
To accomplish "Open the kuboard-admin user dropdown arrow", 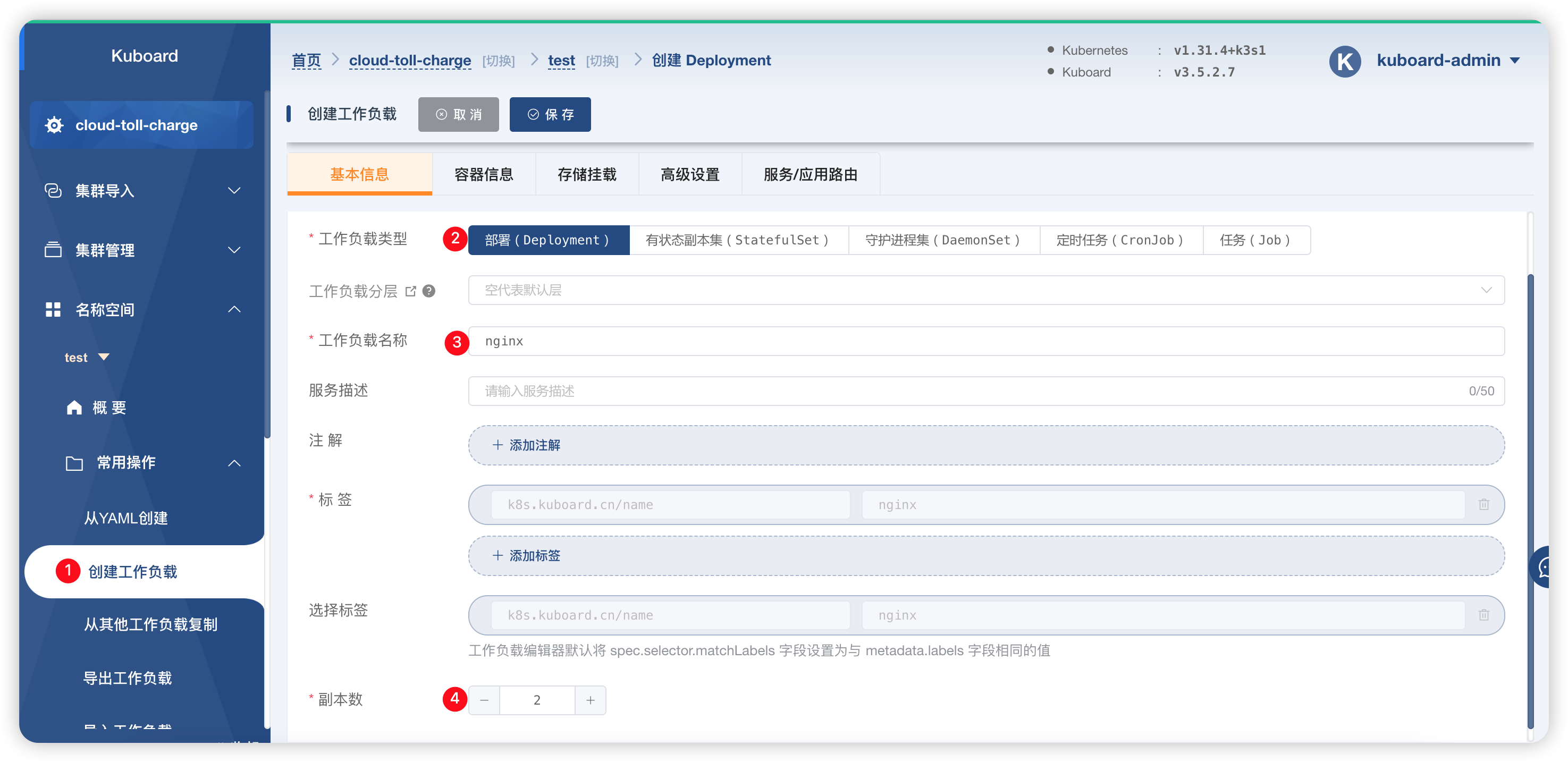I will 1514,60.
